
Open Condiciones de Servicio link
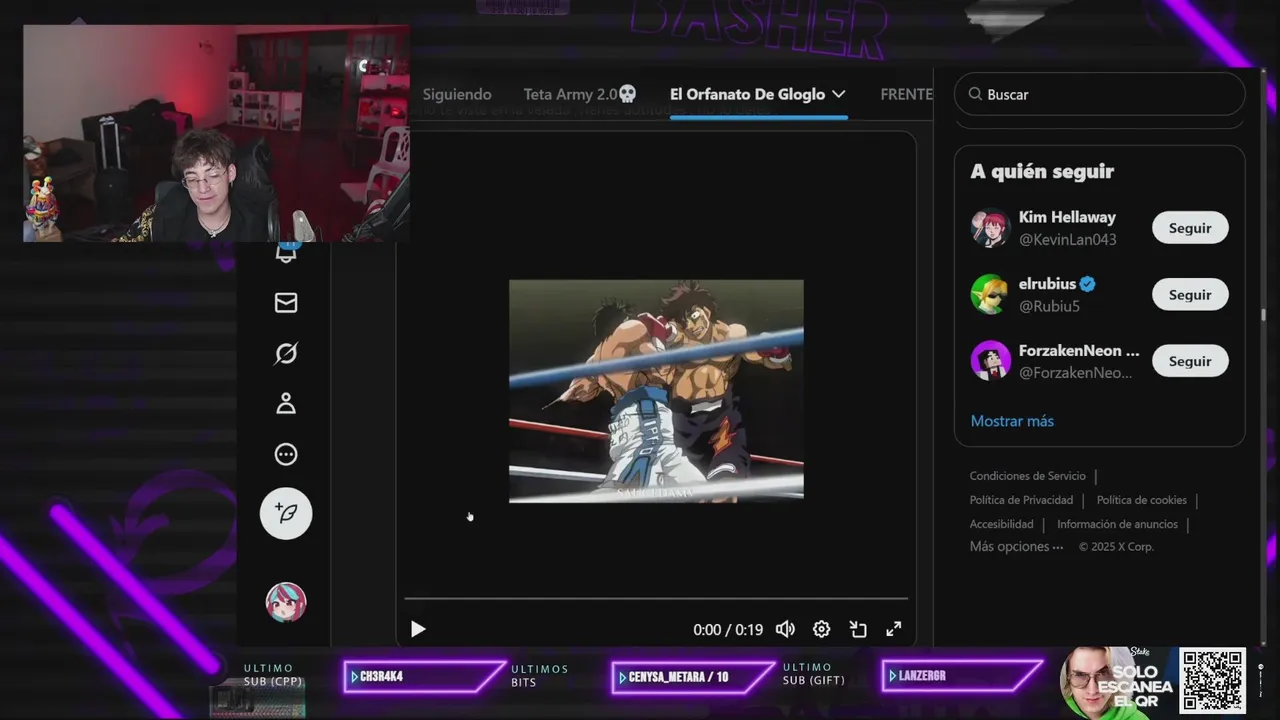(x=1027, y=476)
